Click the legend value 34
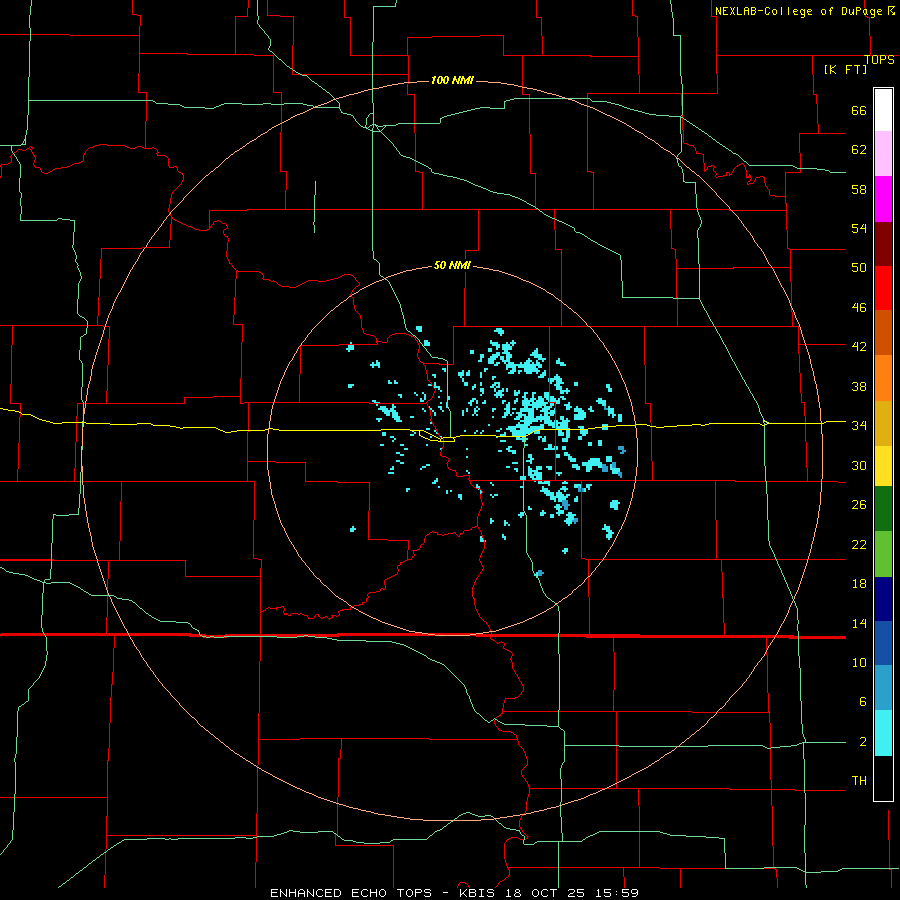Screen dimensions: 900x900 (x=859, y=425)
